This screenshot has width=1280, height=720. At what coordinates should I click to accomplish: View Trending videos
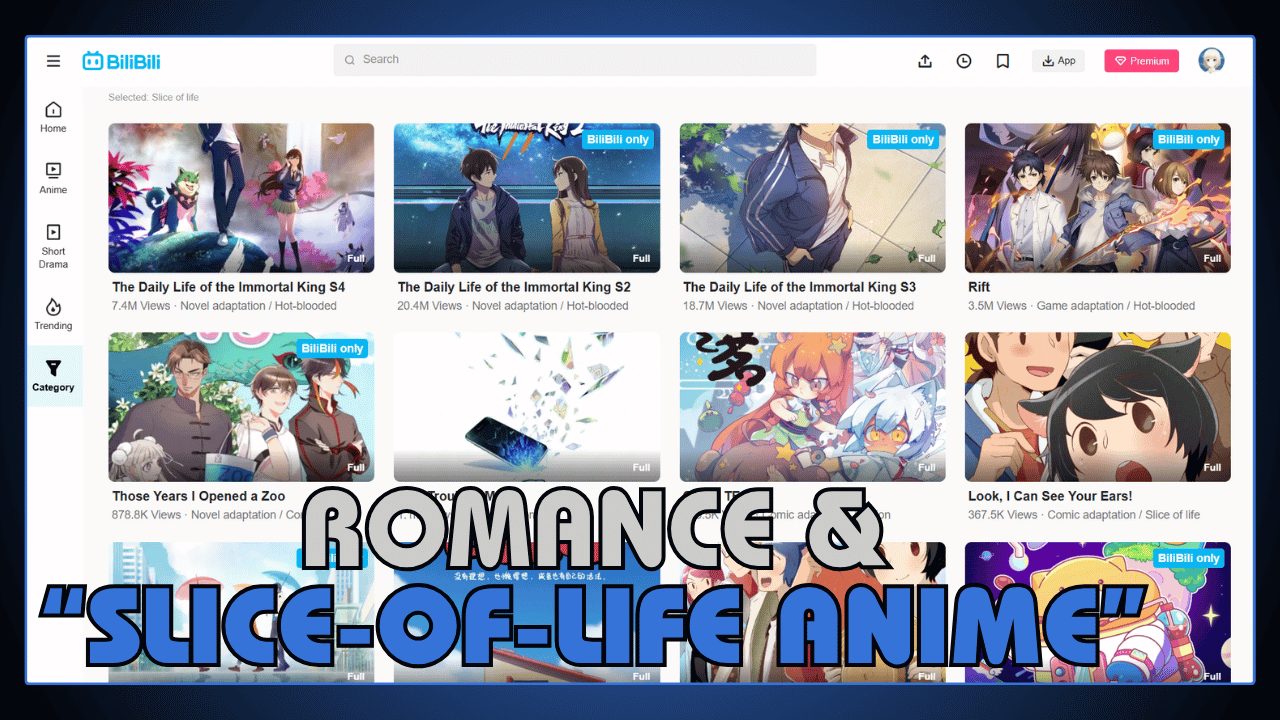(52, 315)
